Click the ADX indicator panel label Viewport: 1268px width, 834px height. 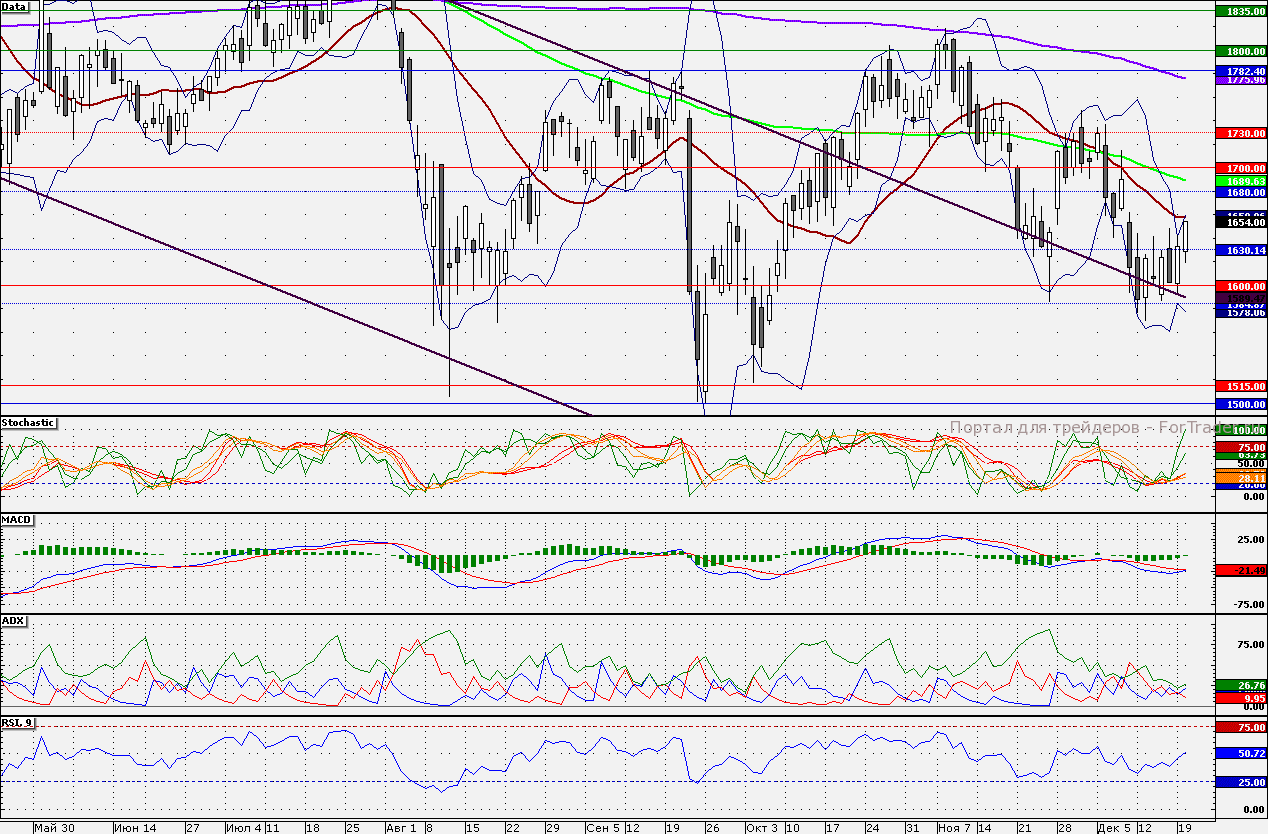(13, 621)
